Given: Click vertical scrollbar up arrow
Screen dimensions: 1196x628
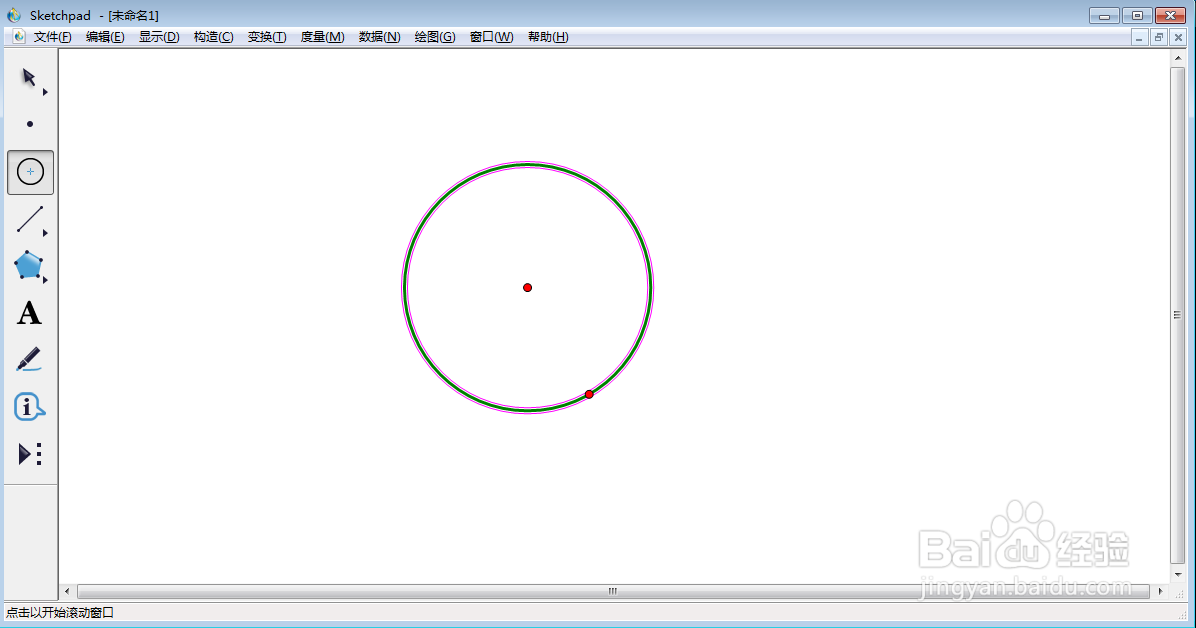Looking at the screenshot, I should point(1178,58).
